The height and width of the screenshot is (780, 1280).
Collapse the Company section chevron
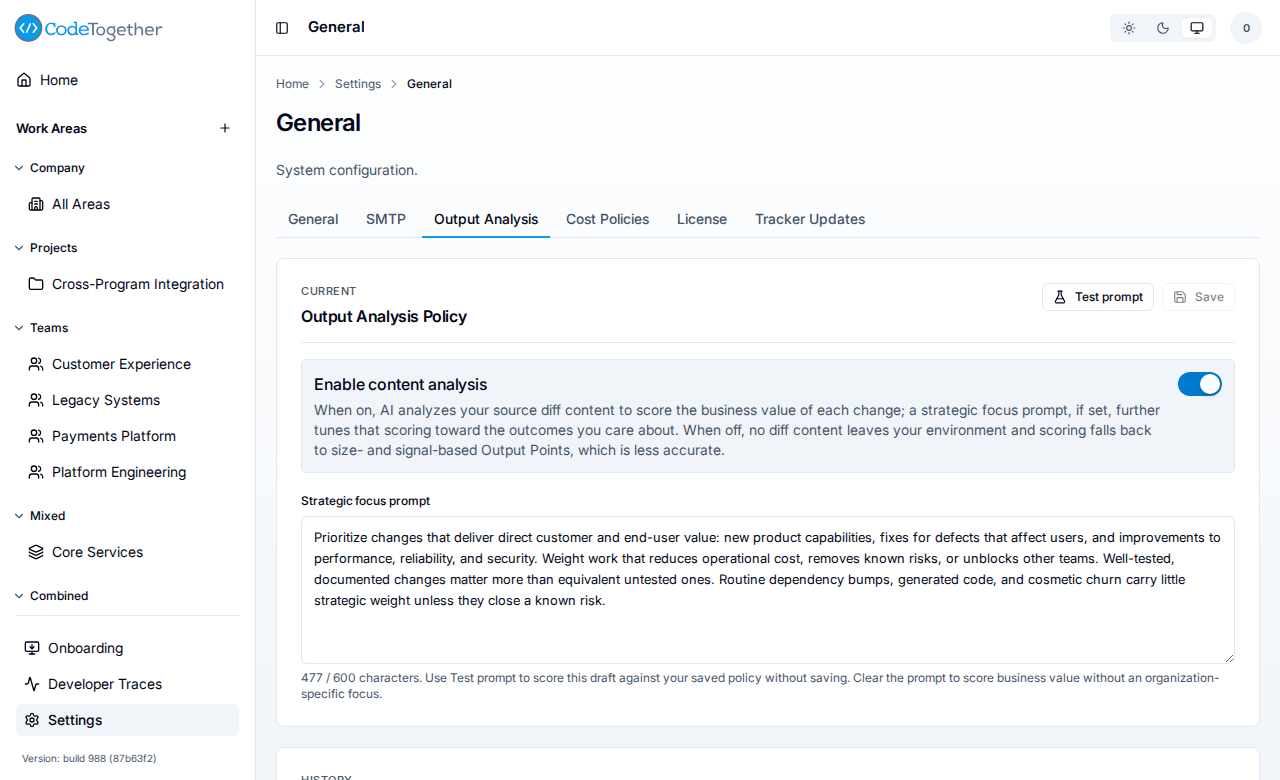19,168
